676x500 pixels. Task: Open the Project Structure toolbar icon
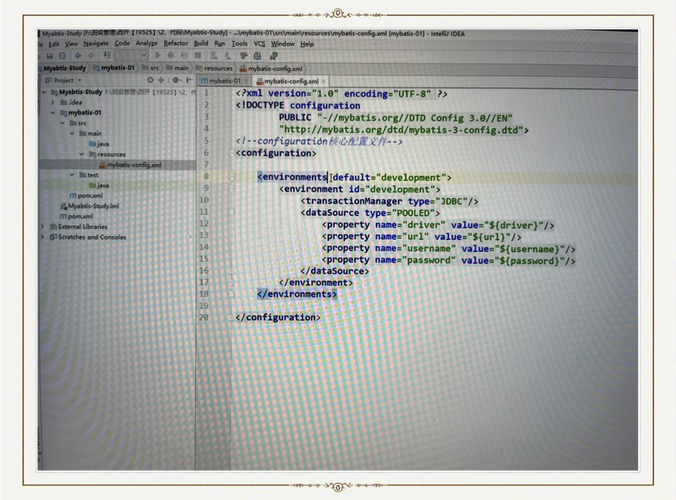tap(258, 56)
